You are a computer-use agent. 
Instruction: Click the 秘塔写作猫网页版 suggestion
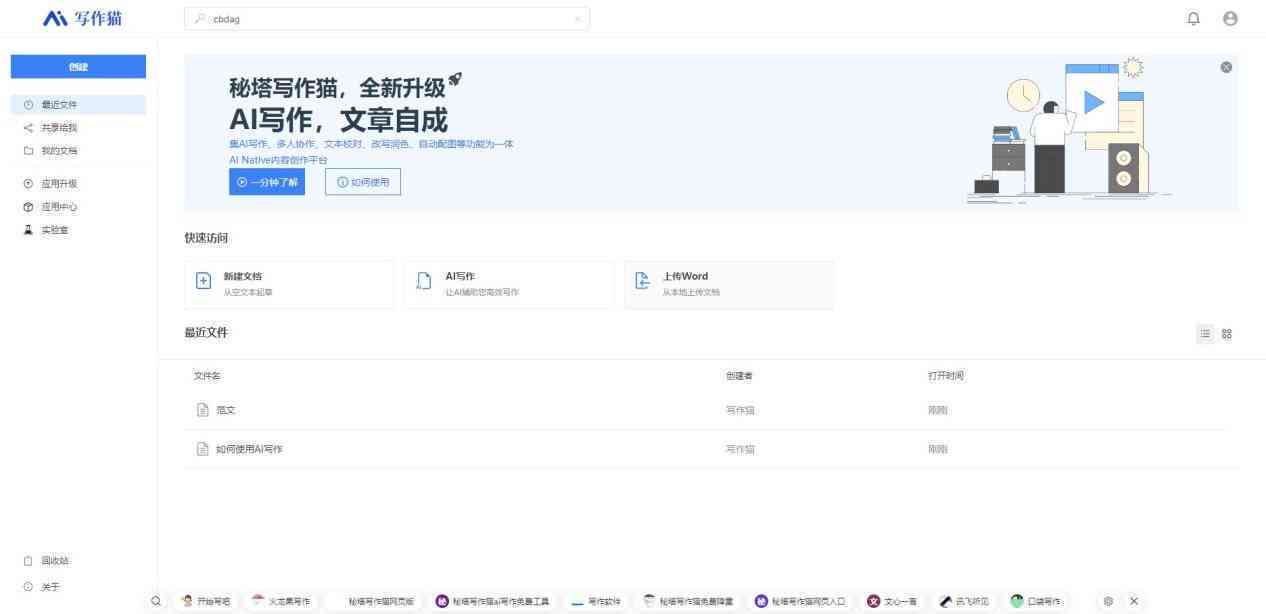click(x=374, y=601)
